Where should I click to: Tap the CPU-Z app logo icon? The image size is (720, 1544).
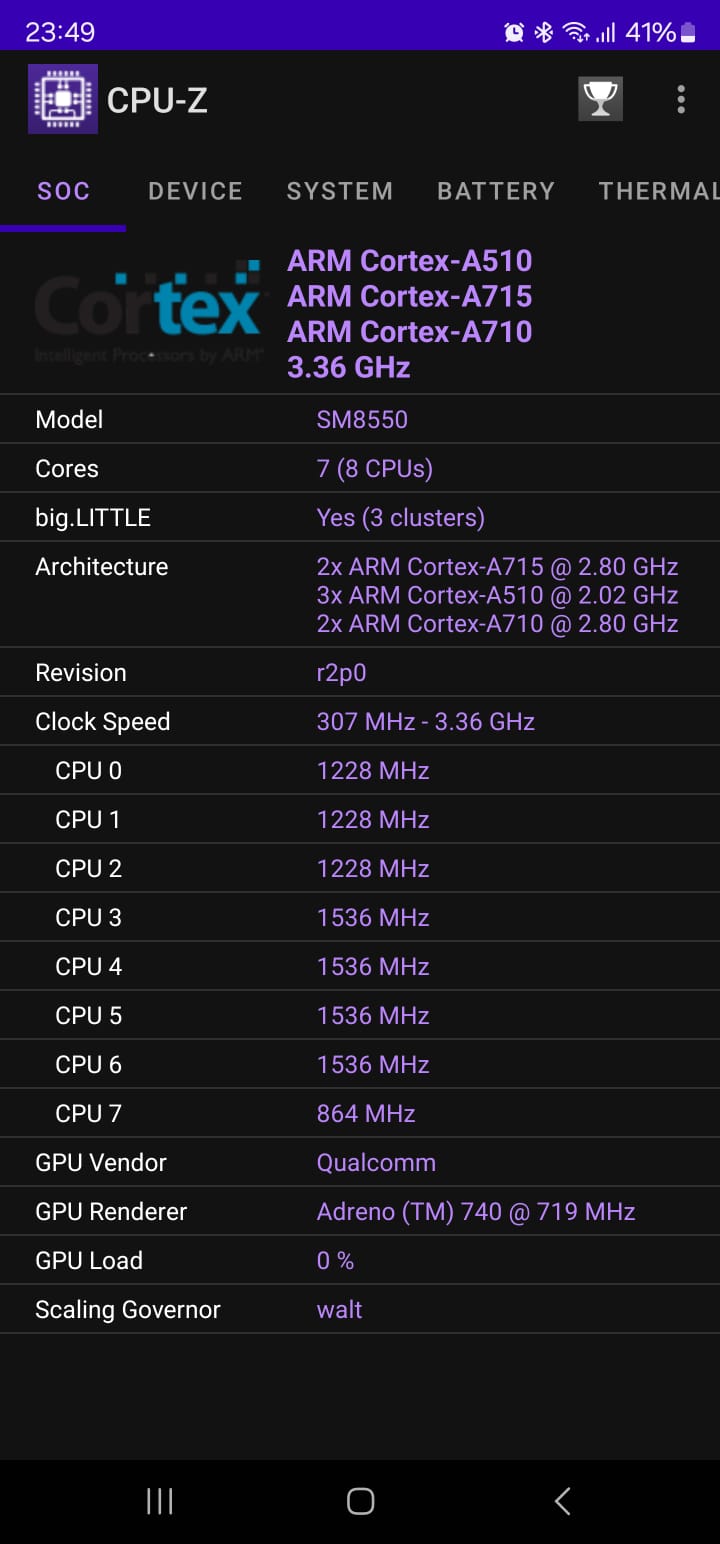63,99
